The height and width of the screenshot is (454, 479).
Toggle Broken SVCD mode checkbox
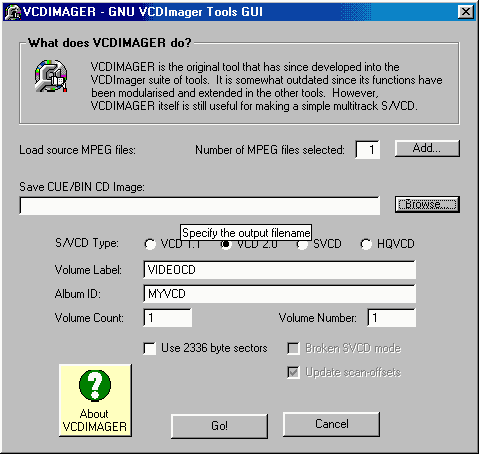pos(293,348)
